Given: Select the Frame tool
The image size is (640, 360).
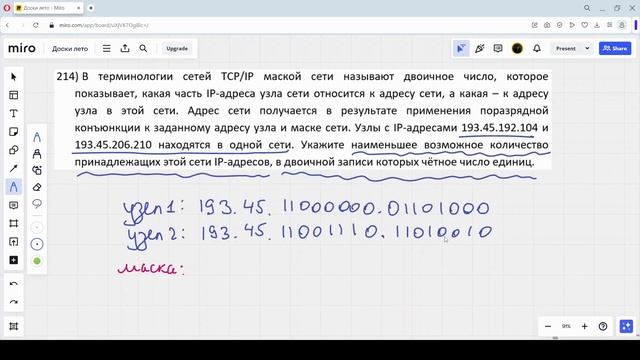Looking at the screenshot, I should [x=13, y=224].
